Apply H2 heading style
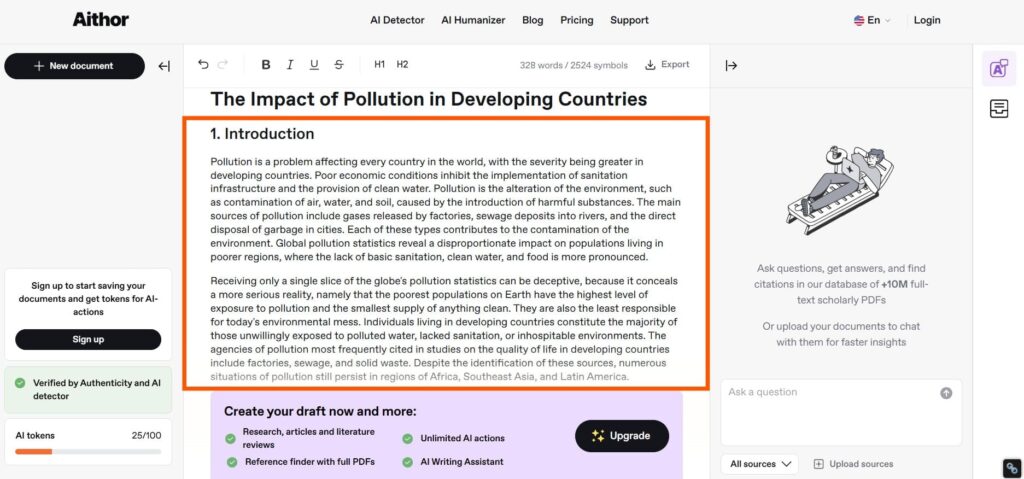Screen dimensions: 1024x479 pyautogui.click(x=402, y=64)
